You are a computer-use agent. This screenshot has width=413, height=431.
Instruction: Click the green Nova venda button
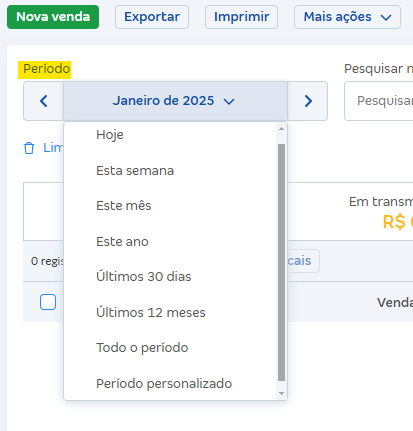point(53,17)
